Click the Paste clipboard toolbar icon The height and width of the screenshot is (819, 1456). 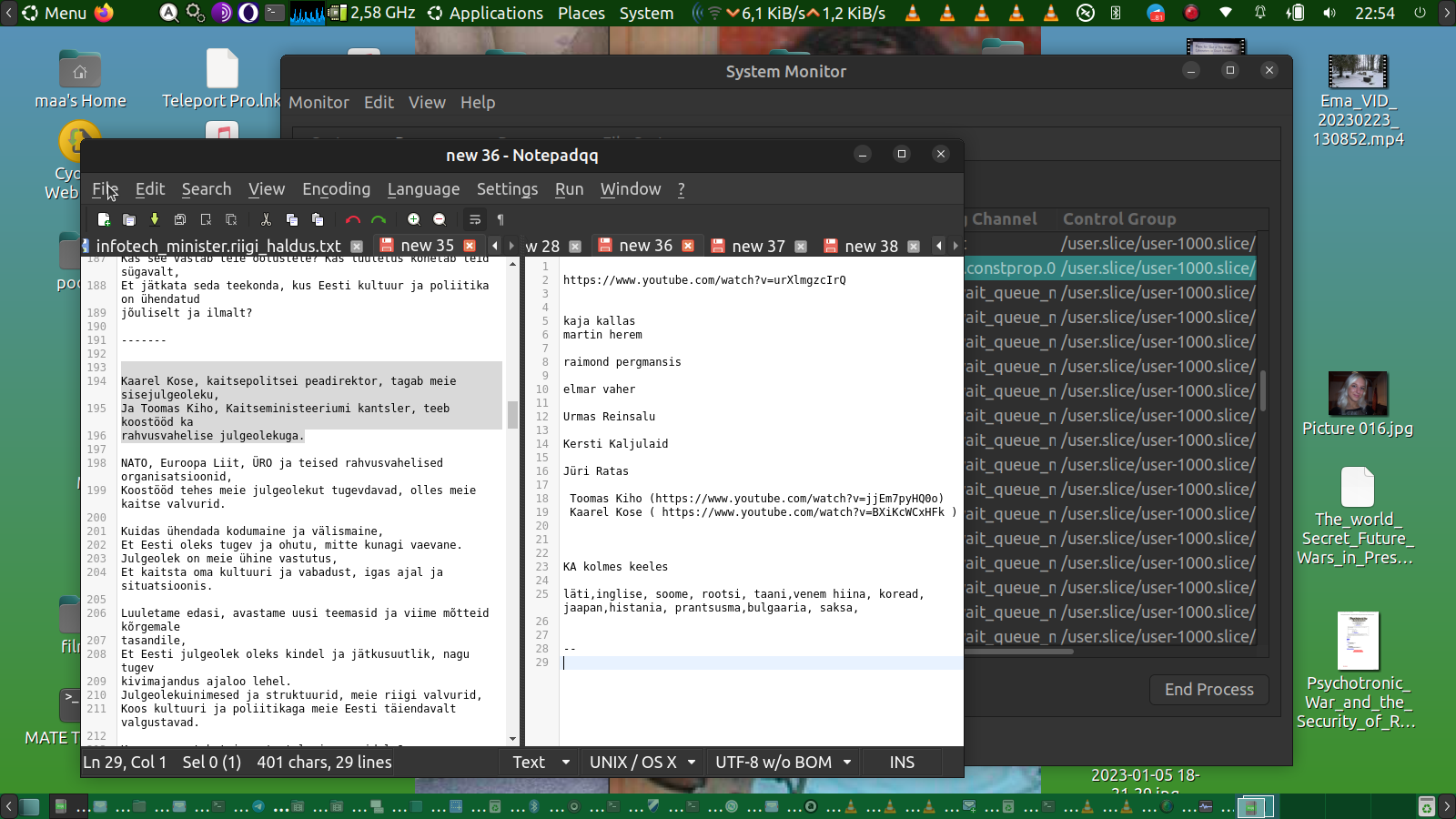pyautogui.click(x=318, y=219)
